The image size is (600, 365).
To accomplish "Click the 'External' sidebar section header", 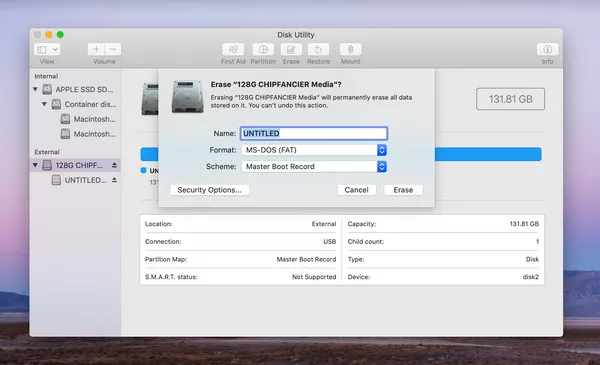I will point(47,152).
